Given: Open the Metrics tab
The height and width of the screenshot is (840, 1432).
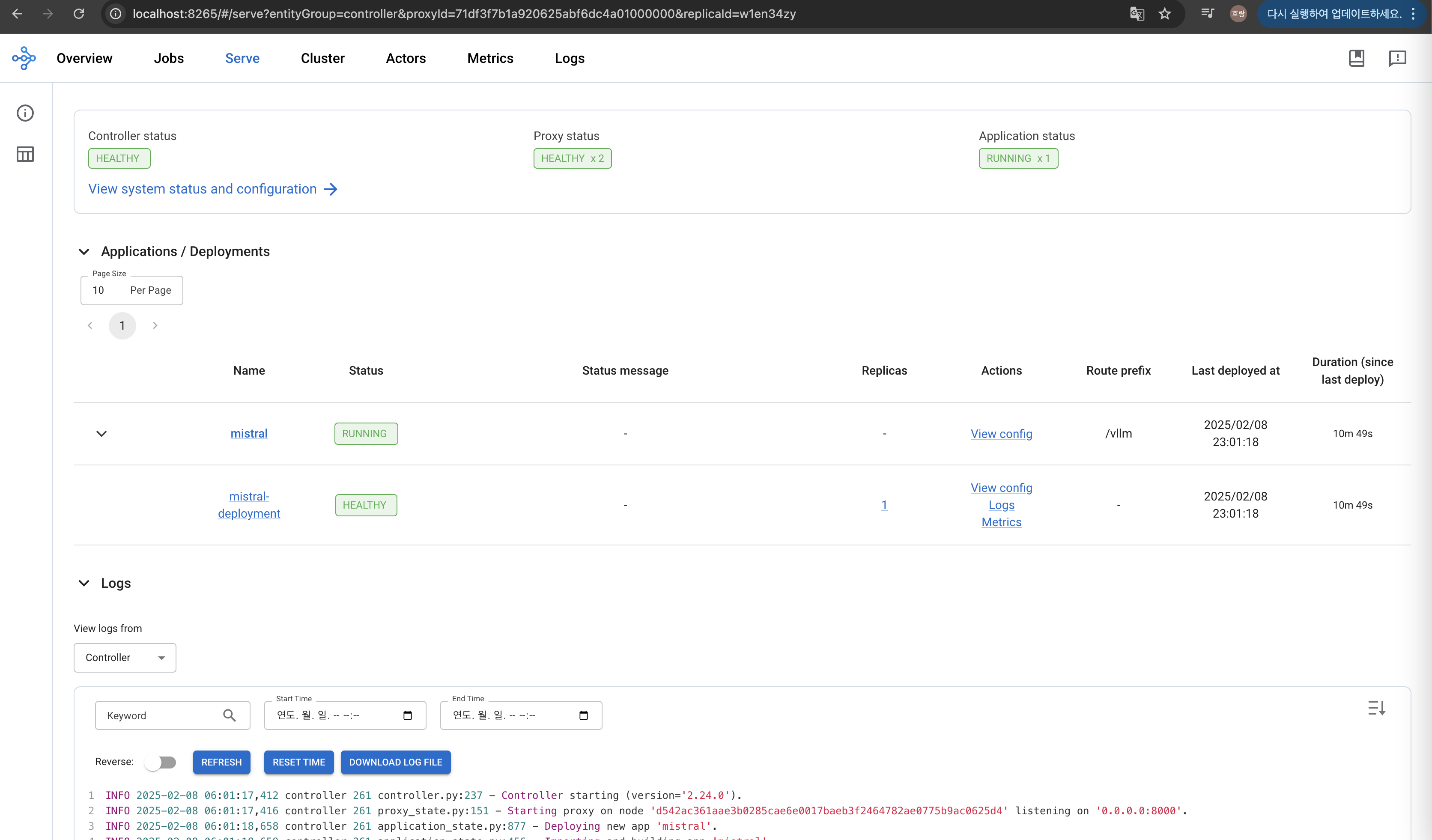Looking at the screenshot, I should pyautogui.click(x=490, y=58).
